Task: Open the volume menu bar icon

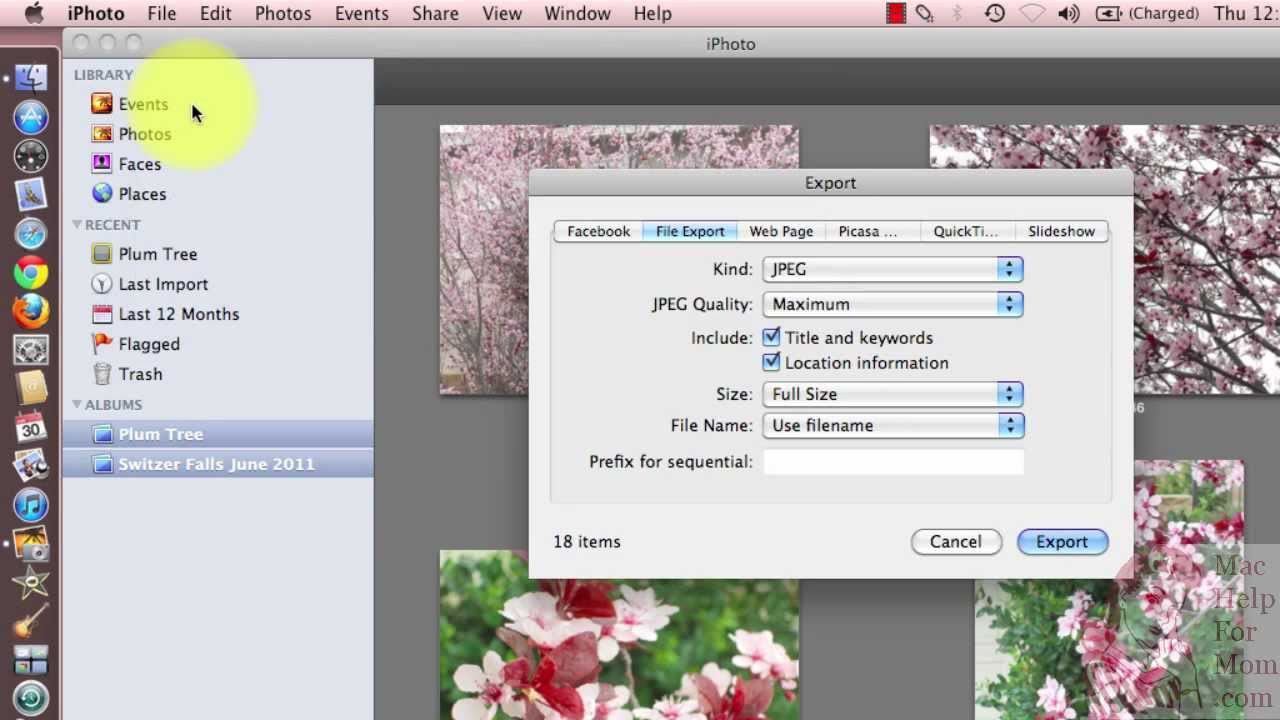Action: (1068, 13)
